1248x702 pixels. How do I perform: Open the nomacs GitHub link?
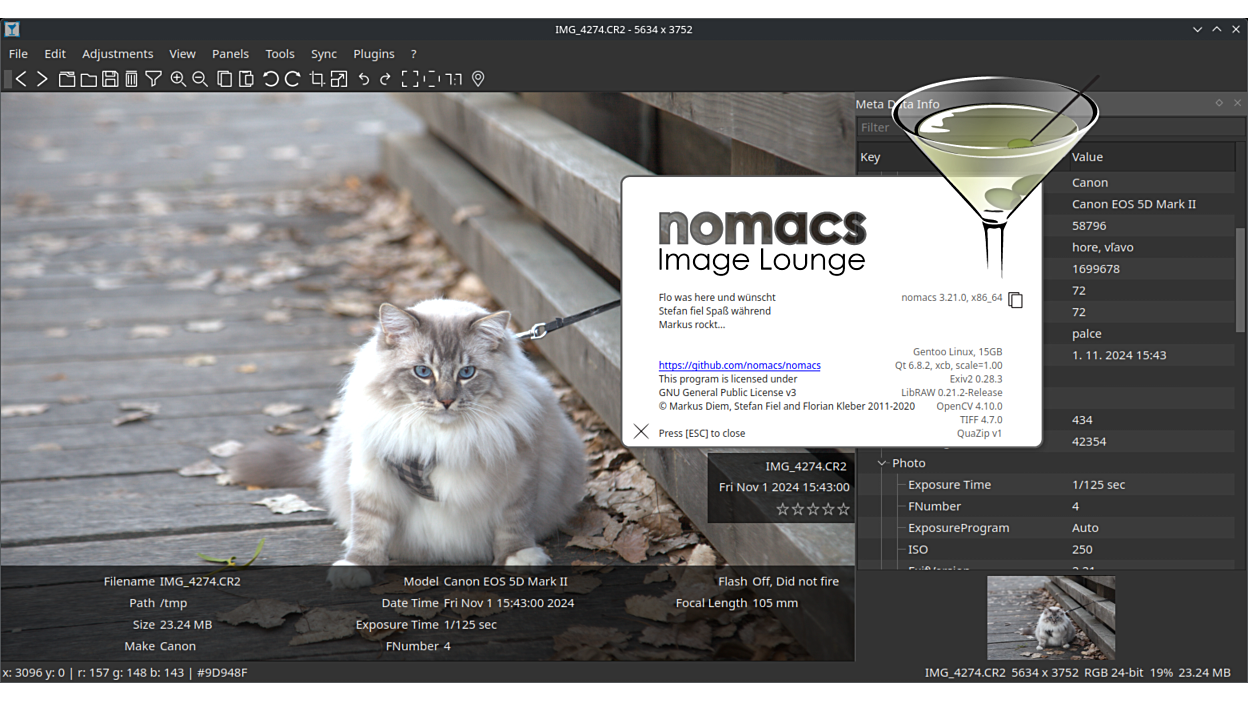[x=739, y=366]
